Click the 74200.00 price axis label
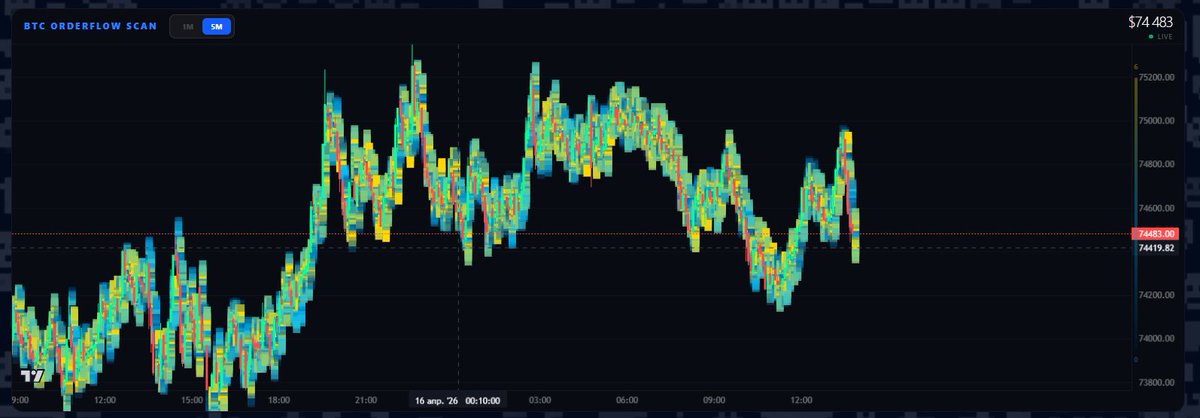This screenshot has width=1200, height=418. point(1157,295)
